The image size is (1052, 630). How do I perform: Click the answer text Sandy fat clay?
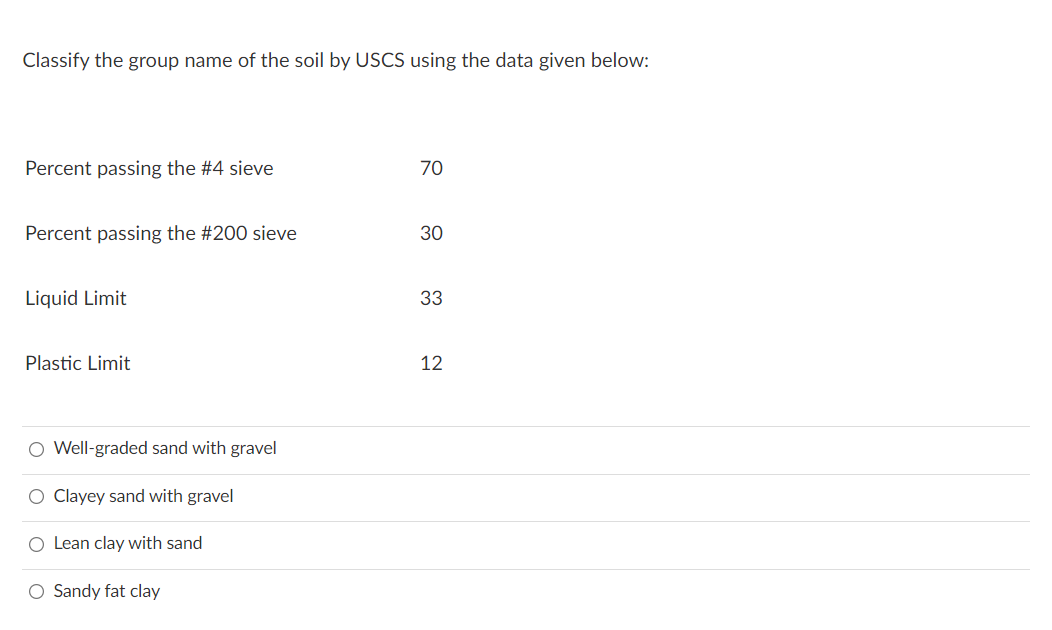coord(107,591)
